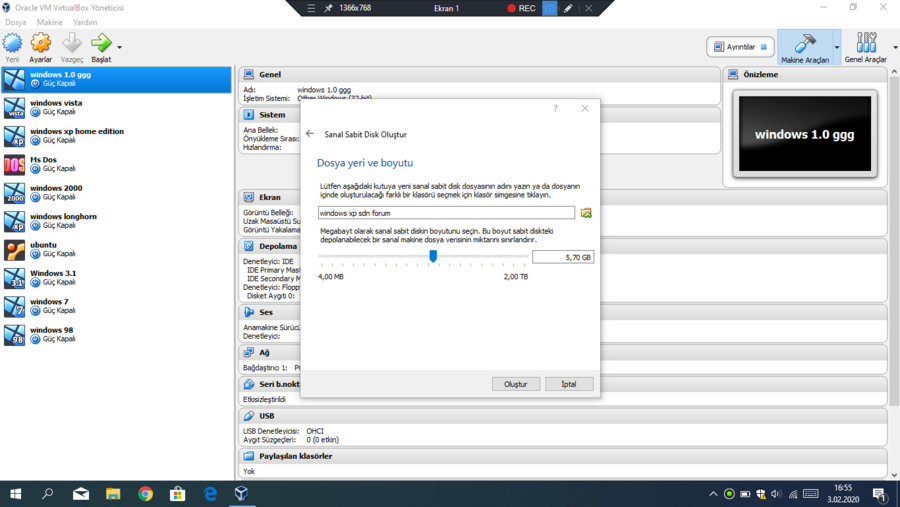900x507 pixels.
Task: Click the disk file name input field
Action: point(446,213)
